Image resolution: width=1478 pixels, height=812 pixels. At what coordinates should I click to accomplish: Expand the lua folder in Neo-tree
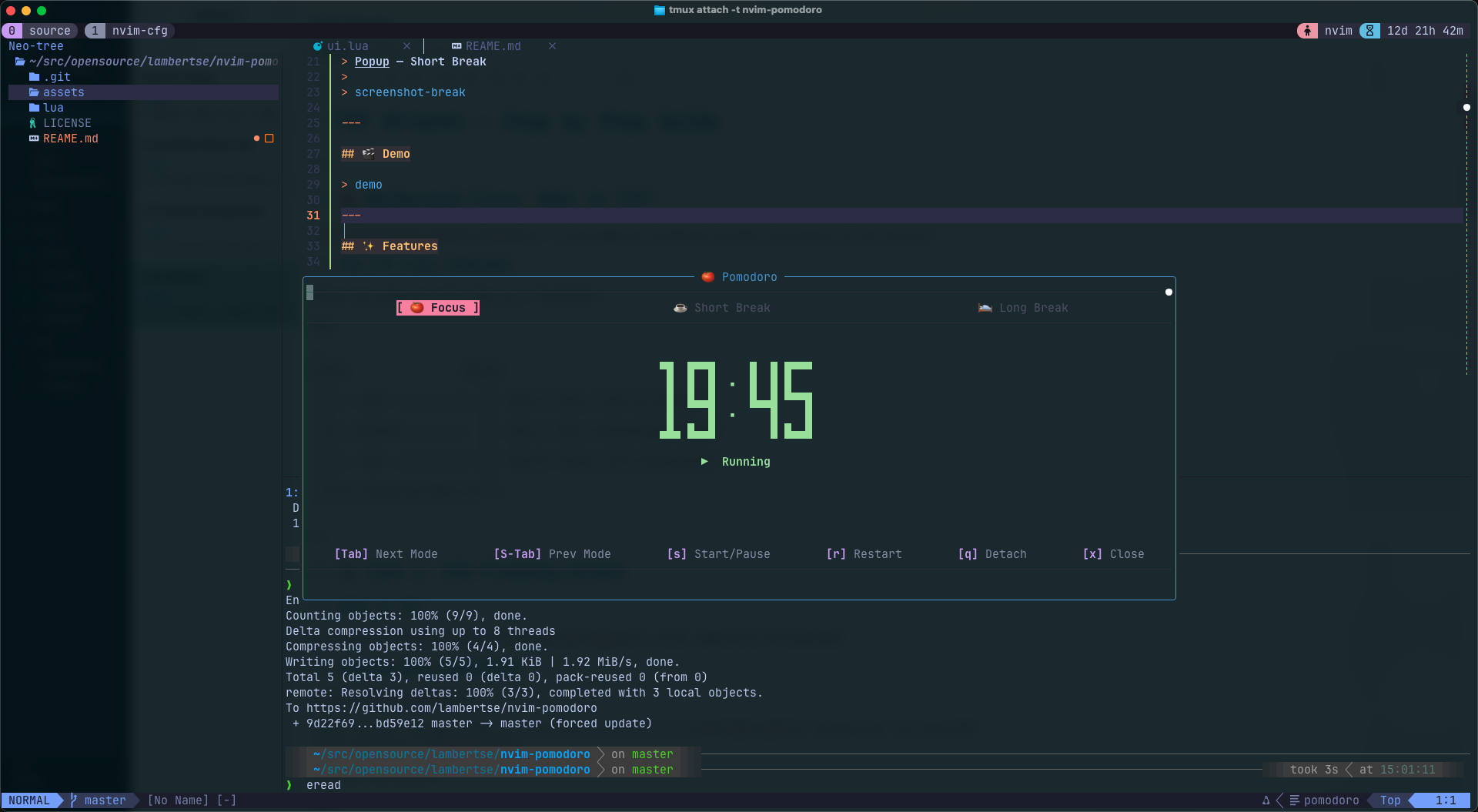click(53, 108)
